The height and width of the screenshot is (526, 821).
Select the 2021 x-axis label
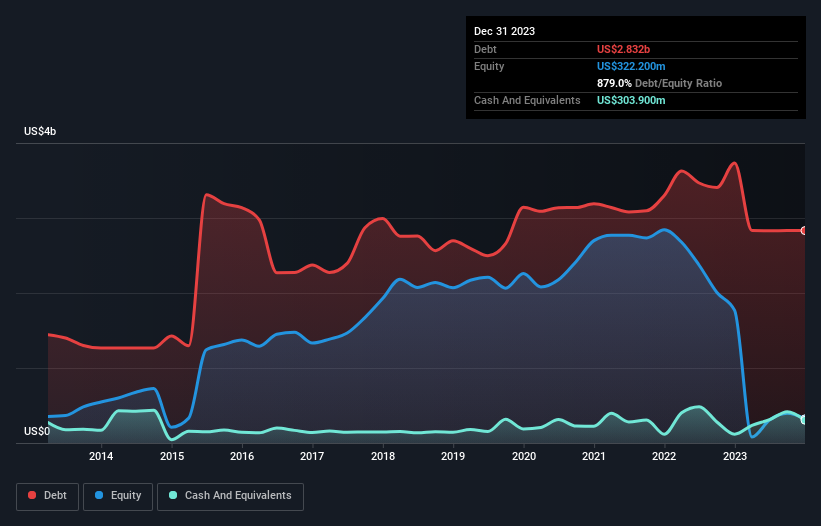click(594, 456)
